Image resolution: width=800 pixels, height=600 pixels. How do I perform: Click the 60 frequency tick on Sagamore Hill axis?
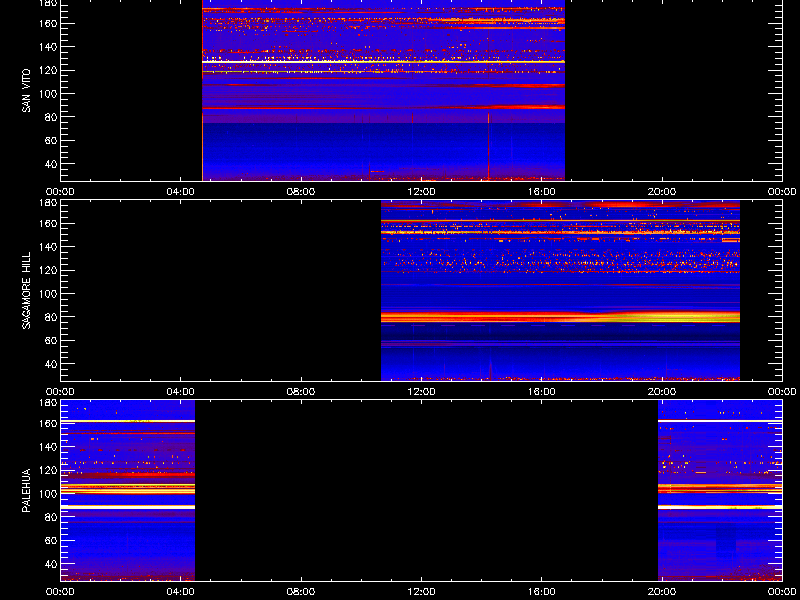point(51,340)
